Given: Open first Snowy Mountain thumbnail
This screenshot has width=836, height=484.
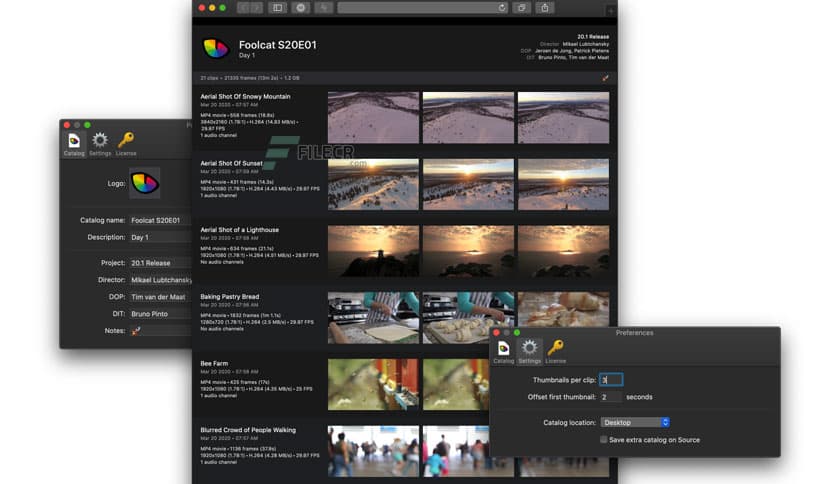Looking at the screenshot, I should point(373,117).
